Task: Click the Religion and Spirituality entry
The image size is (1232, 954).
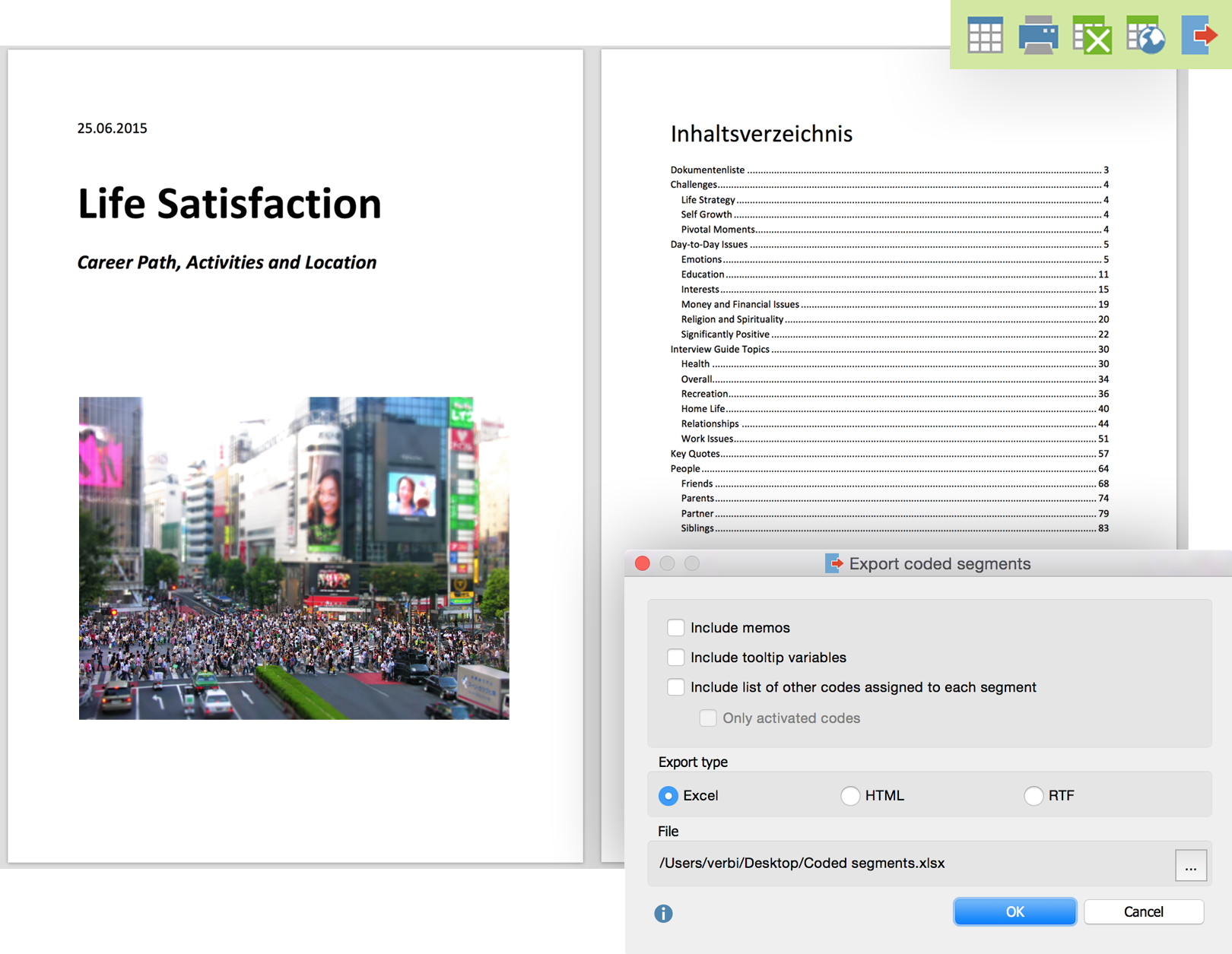Action: [x=894, y=319]
